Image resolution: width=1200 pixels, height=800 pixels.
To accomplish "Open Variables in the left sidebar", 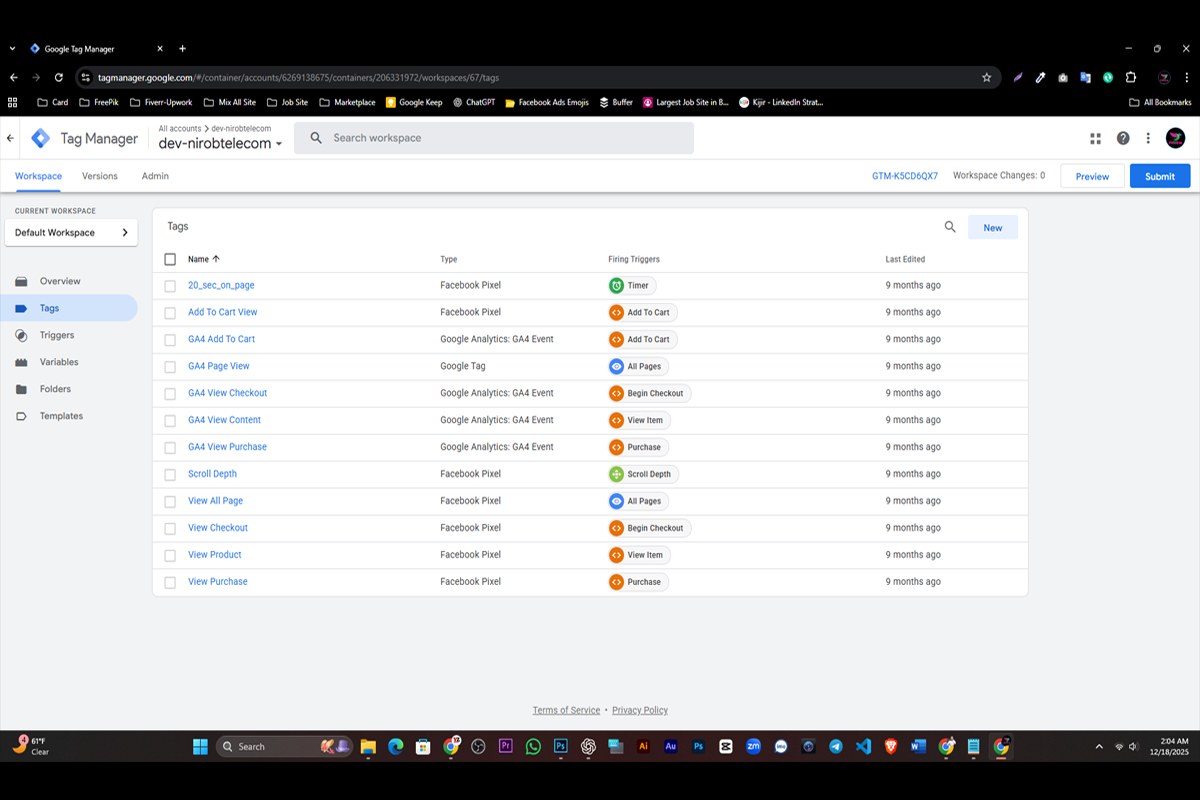I will [59, 362].
